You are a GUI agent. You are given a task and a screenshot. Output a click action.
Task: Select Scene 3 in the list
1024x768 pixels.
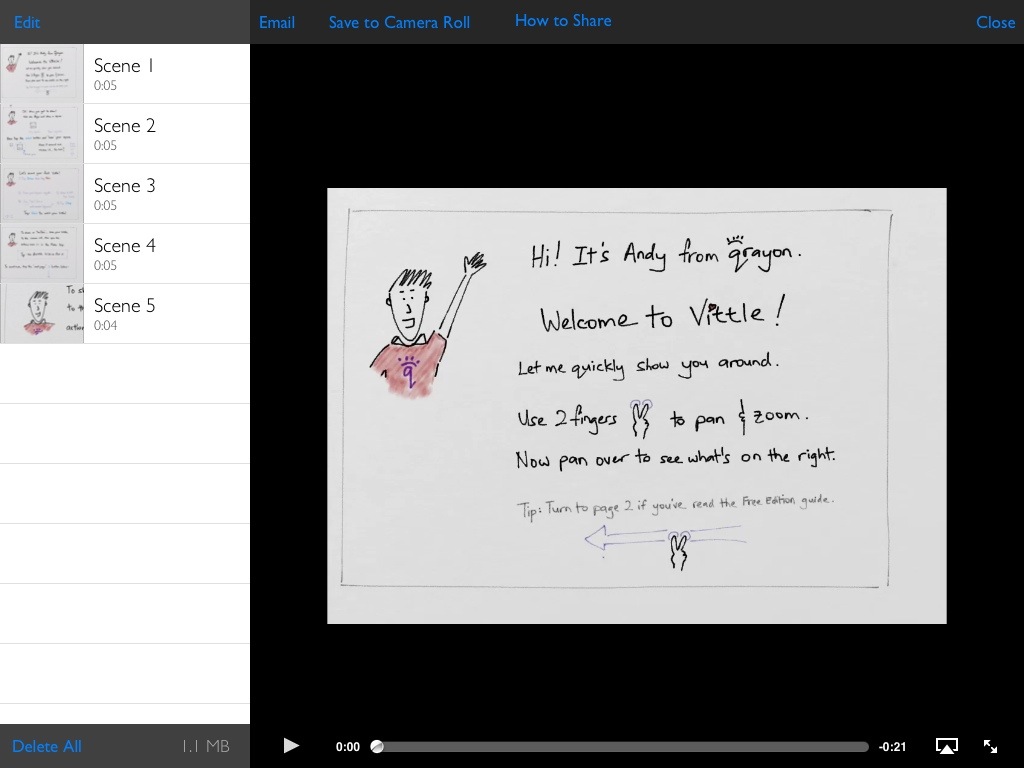(x=125, y=194)
